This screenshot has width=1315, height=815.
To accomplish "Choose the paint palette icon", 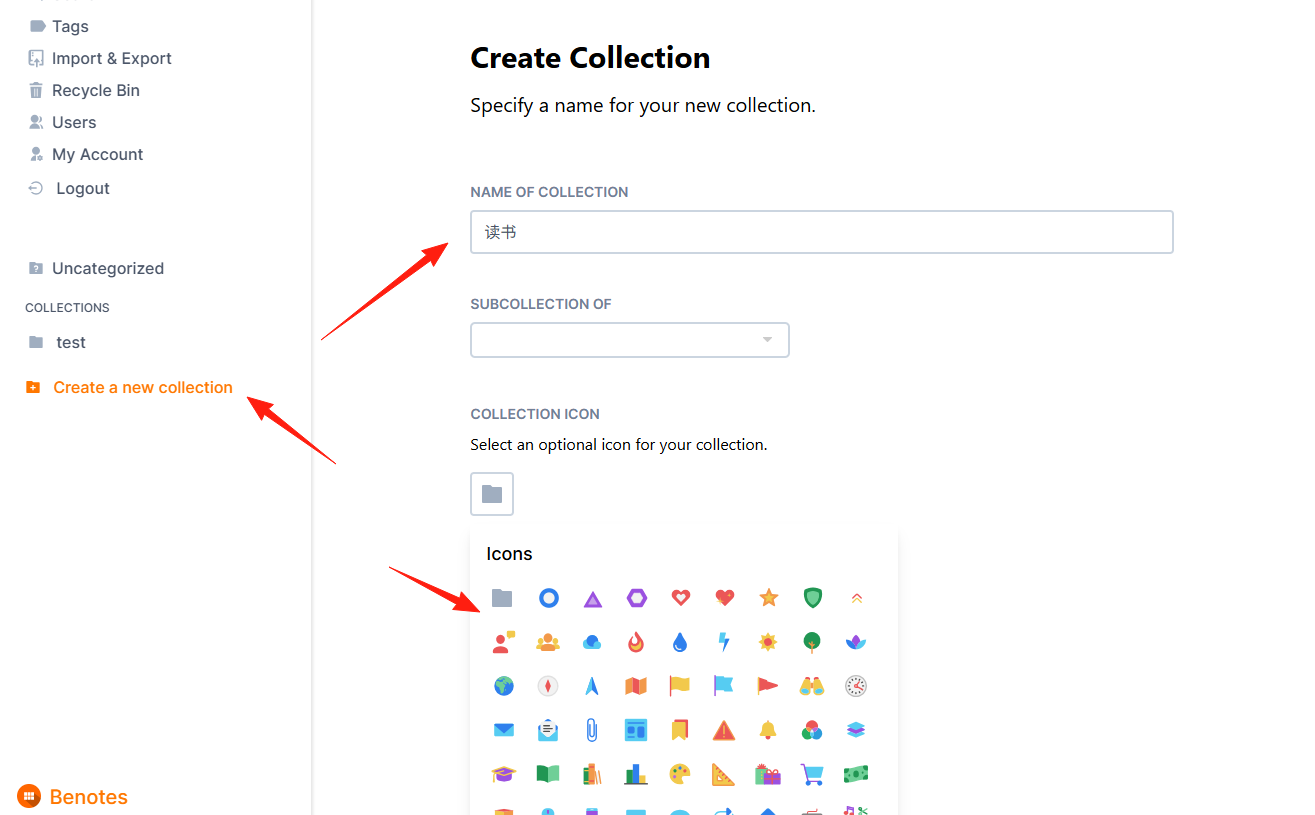I will [680, 774].
